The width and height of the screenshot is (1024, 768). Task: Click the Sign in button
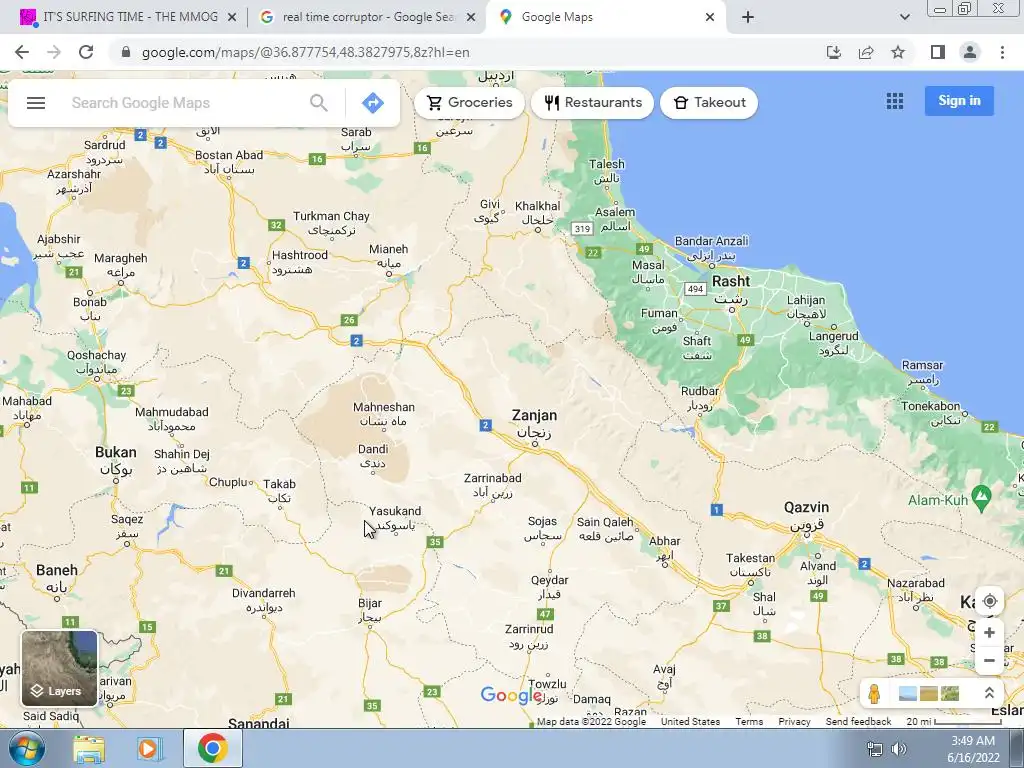(959, 101)
